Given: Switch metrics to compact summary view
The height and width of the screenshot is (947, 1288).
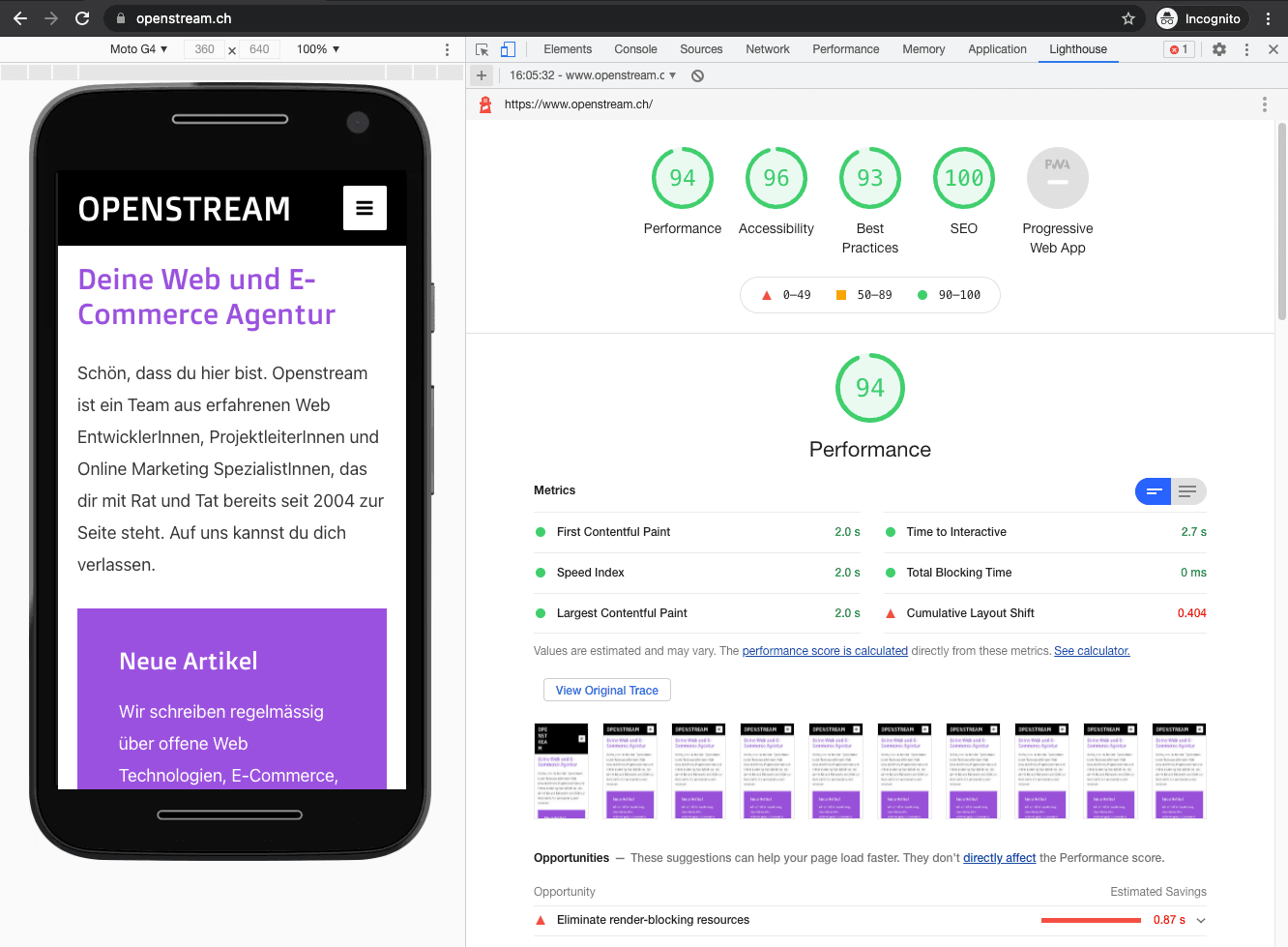Looking at the screenshot, I should pyautogui.click(x=1153, y=491).
